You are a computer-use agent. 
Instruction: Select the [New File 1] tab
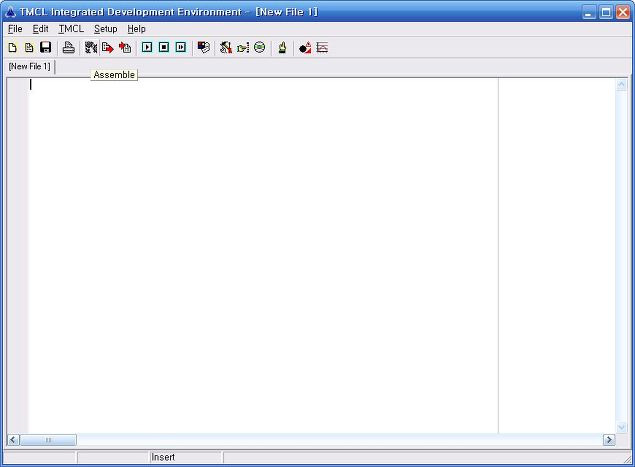point(30,66)
